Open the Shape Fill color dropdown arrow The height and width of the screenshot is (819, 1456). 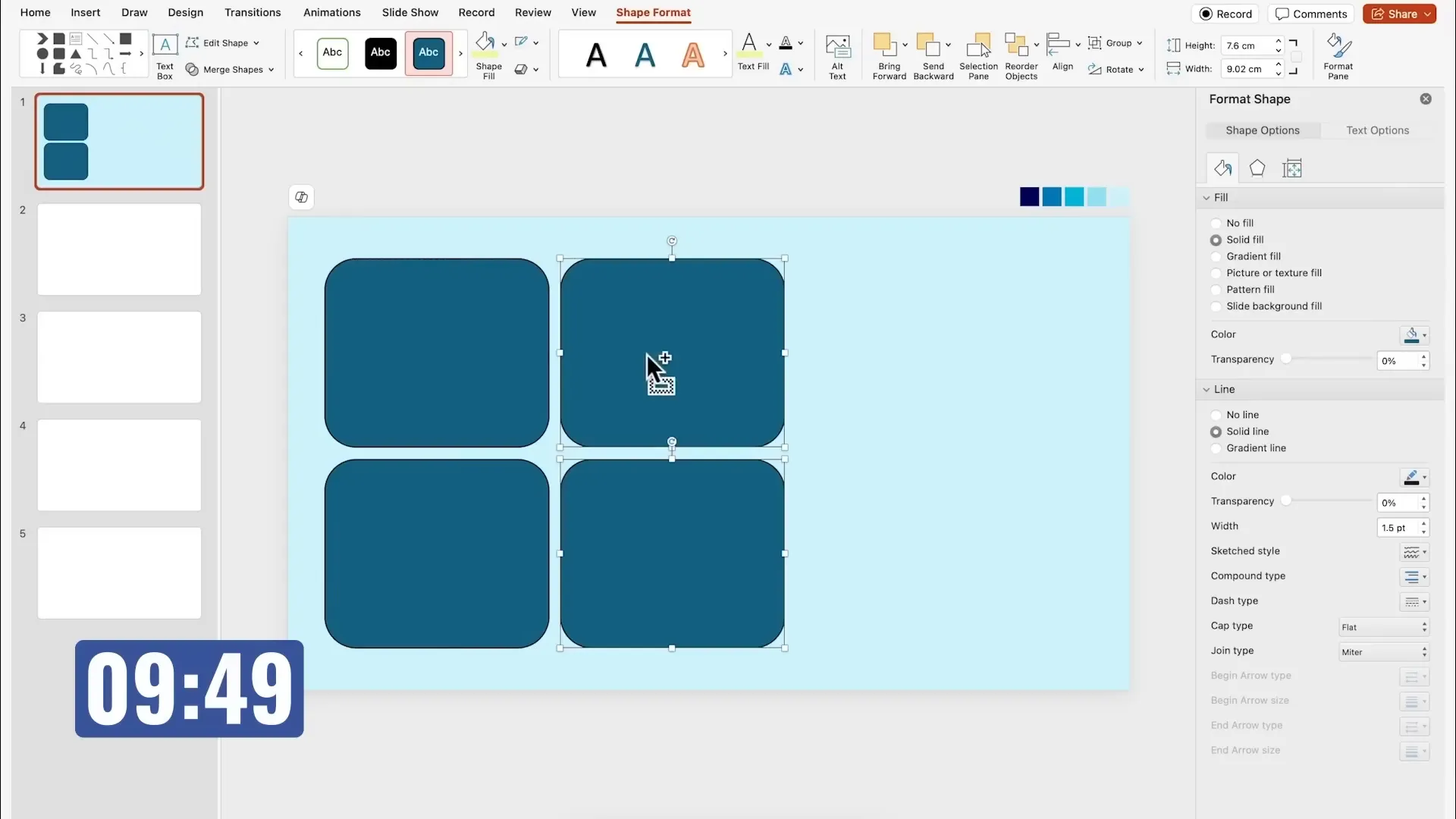pyautogui.click(x=504, y=44)
